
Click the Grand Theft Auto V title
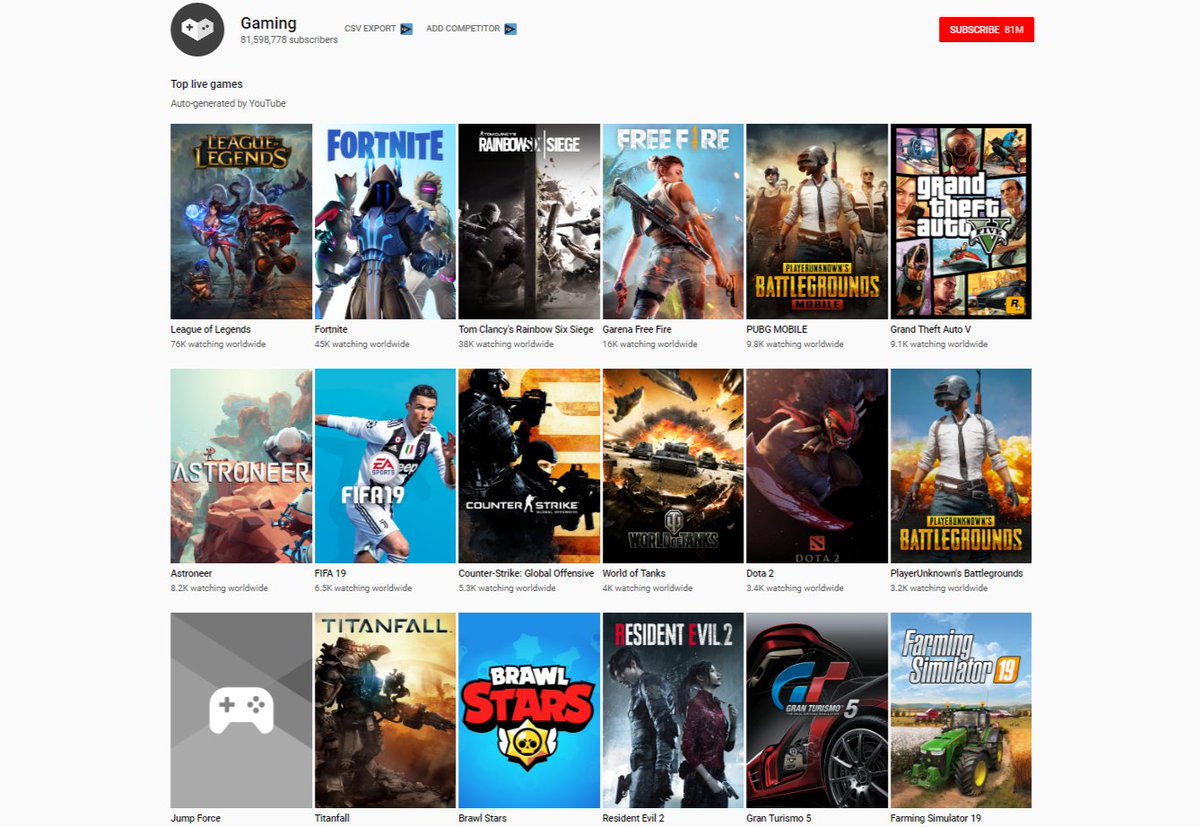point(931,329)
